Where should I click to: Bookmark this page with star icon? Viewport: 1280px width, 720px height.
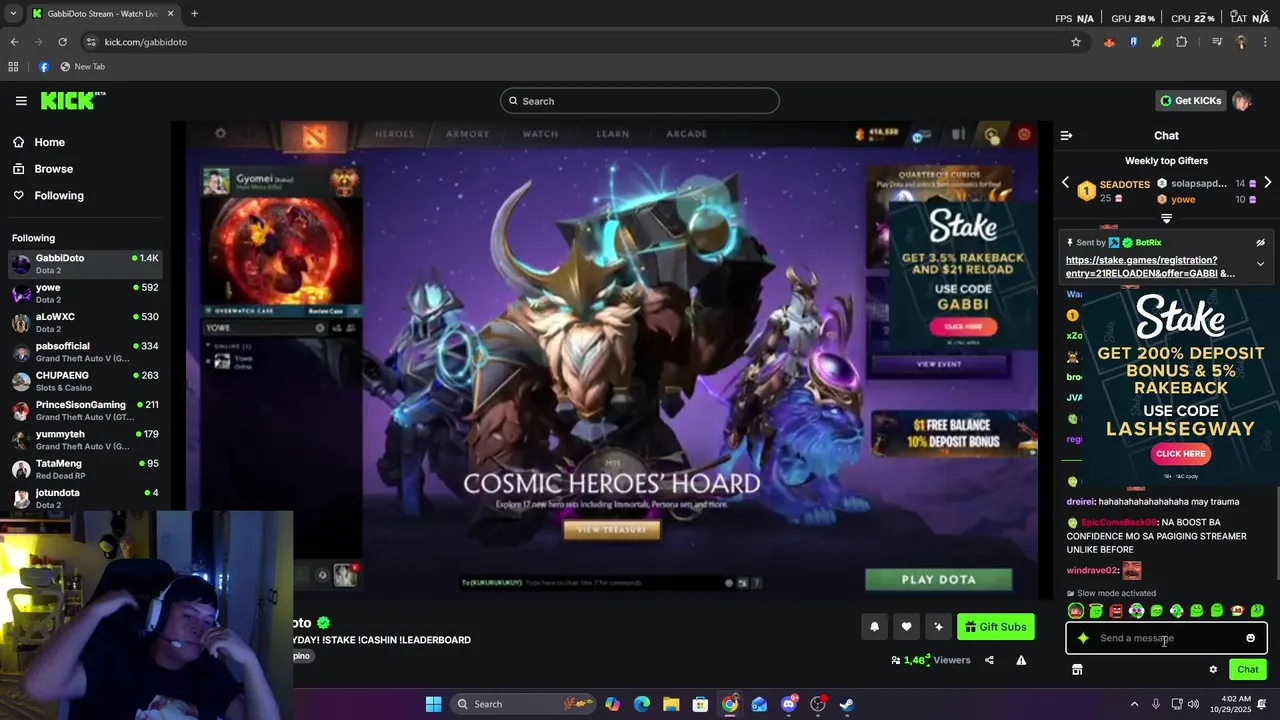click(x=1076, y=42)
